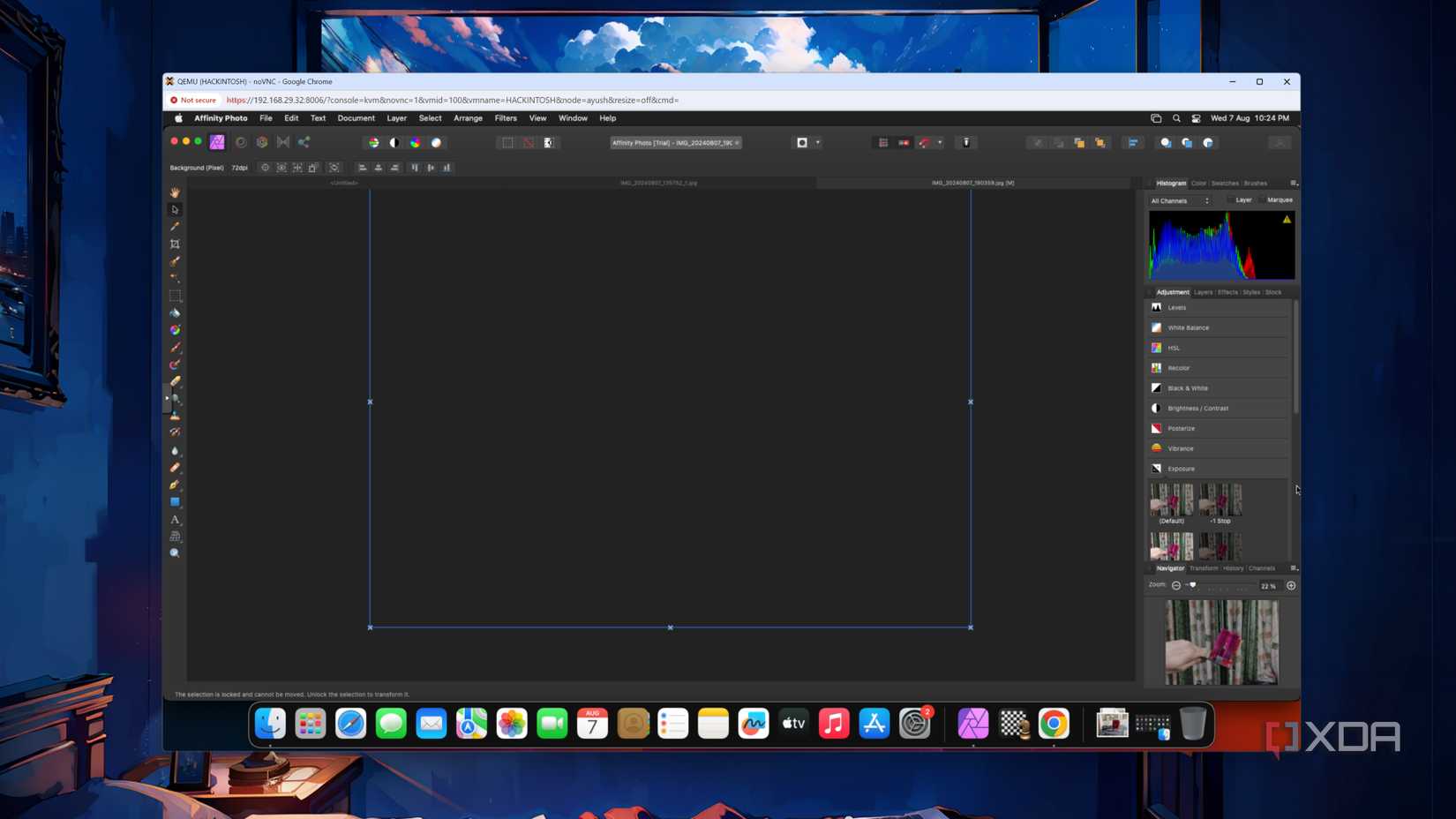Open the All Channels dropdown

(1180, 200)
